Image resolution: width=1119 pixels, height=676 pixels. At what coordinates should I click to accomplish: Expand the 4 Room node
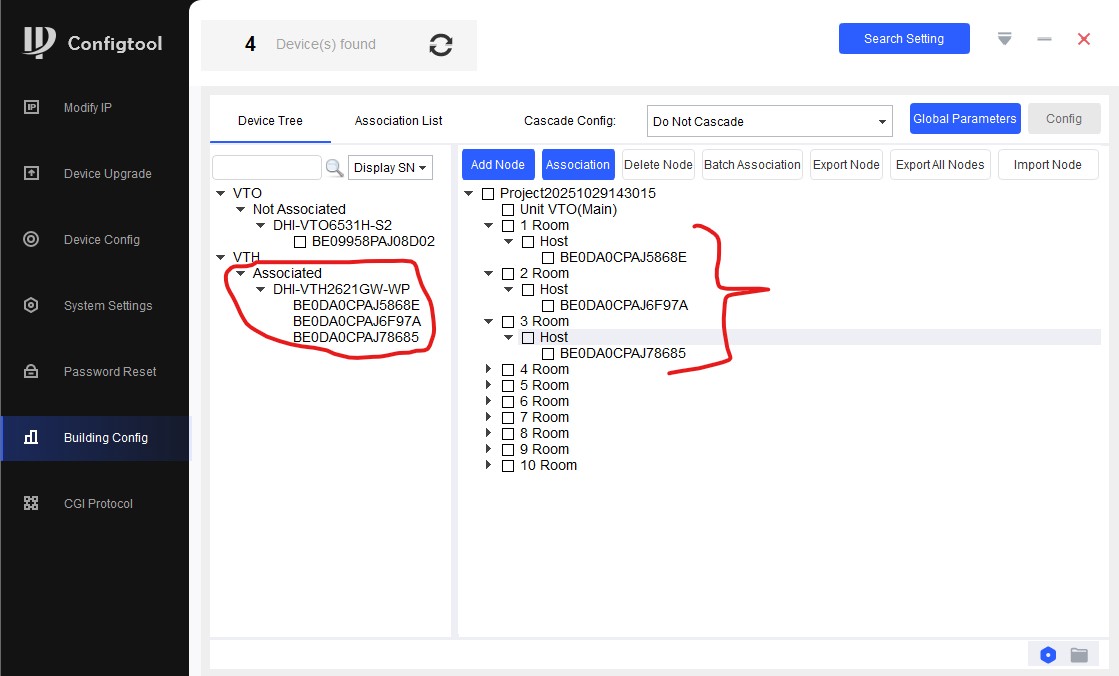tap(488, 369)
